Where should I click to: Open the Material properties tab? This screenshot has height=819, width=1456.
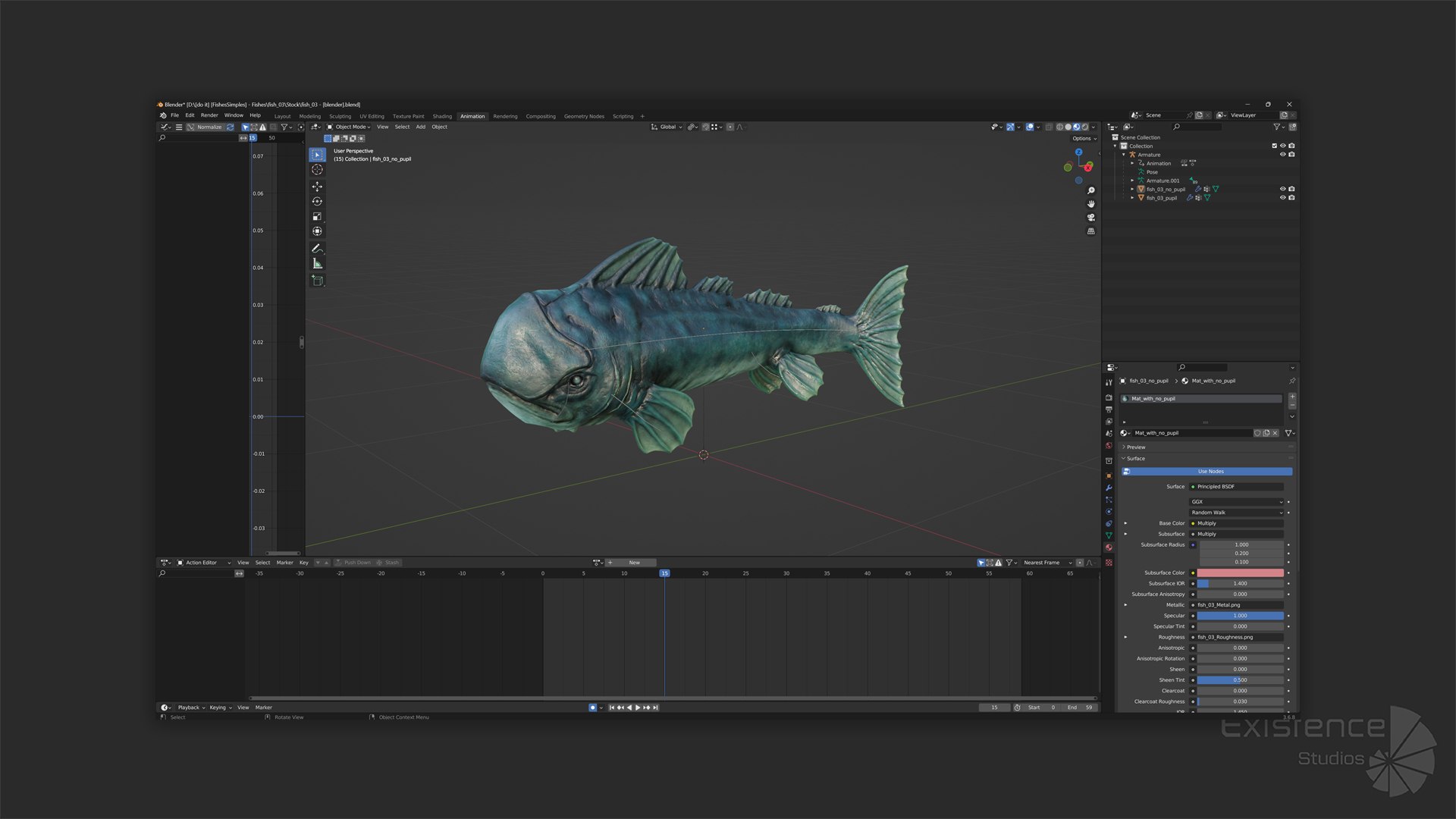1109,548
